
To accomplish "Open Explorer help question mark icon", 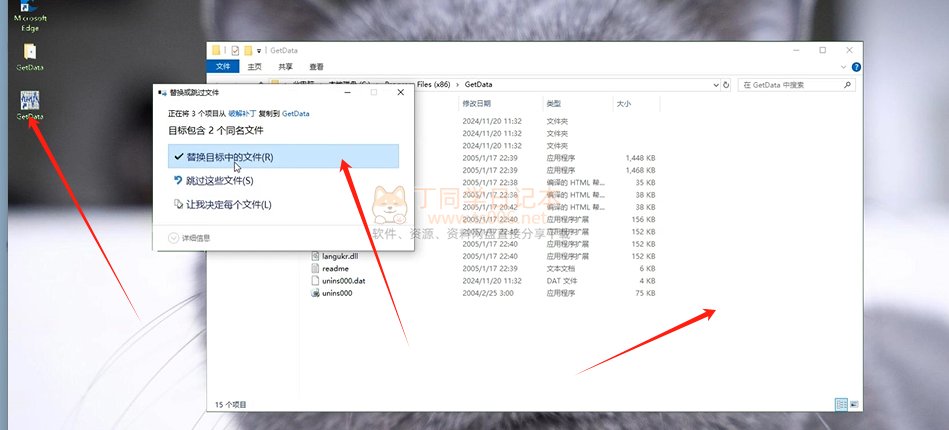I will coord(856,67).
